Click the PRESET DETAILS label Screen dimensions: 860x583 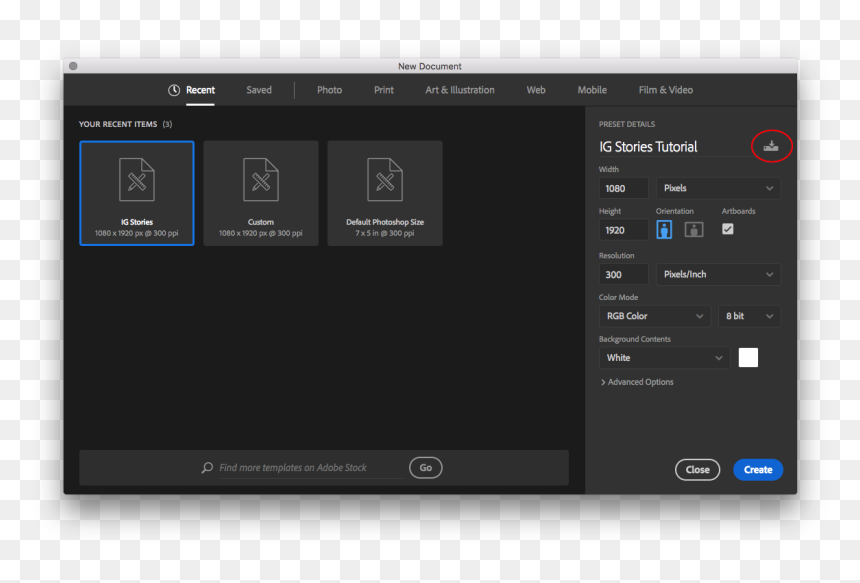click(627, 124)
